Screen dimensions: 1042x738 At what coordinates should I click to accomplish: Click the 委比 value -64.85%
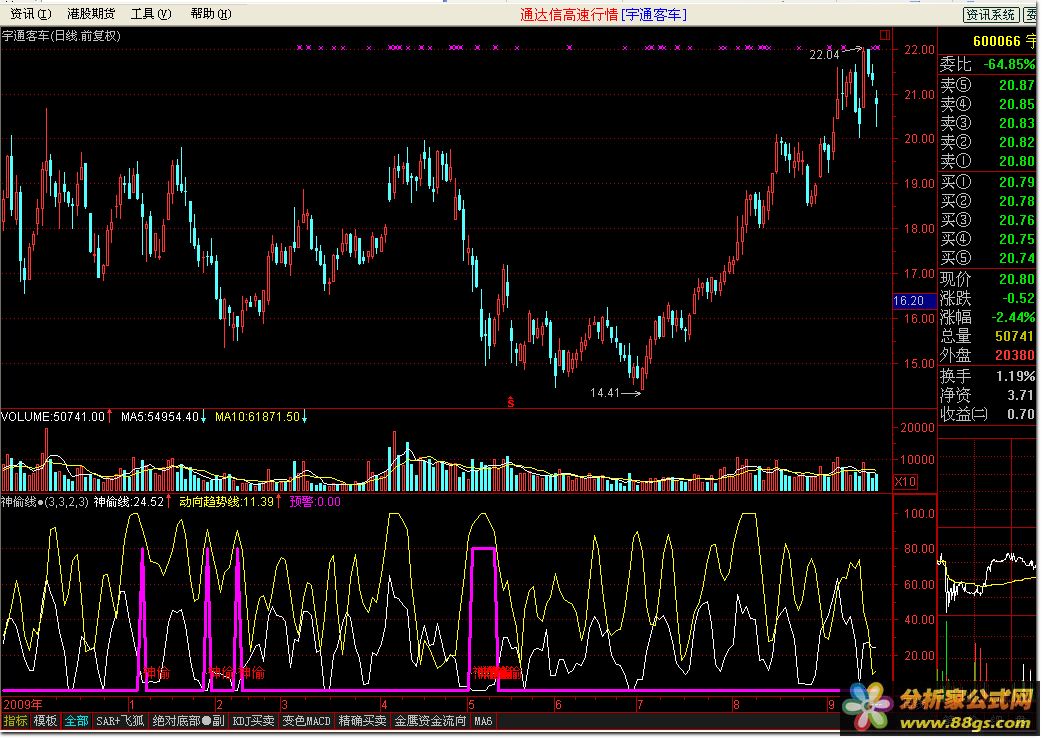1009,64
